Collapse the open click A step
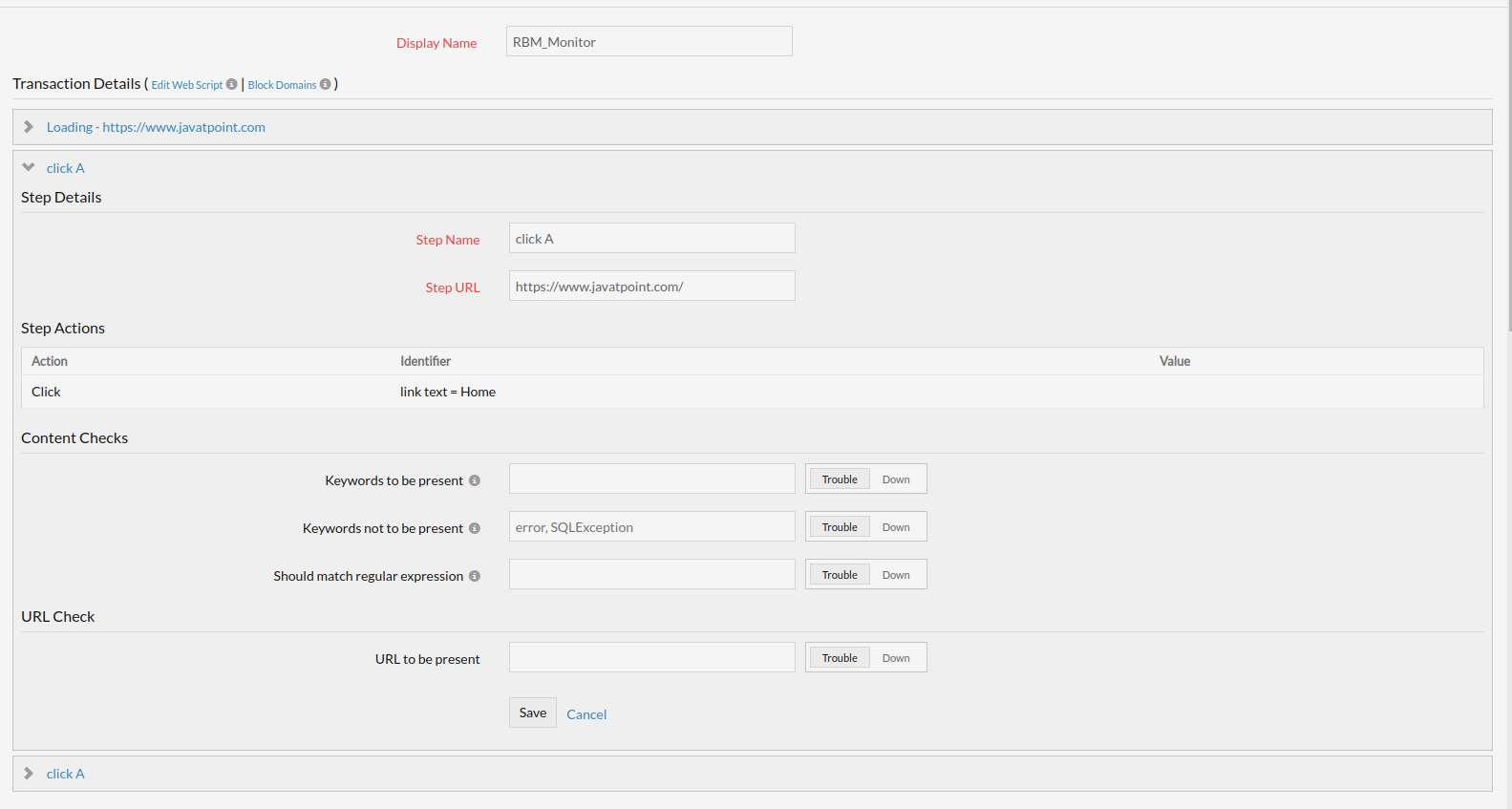 pos(29,168)
